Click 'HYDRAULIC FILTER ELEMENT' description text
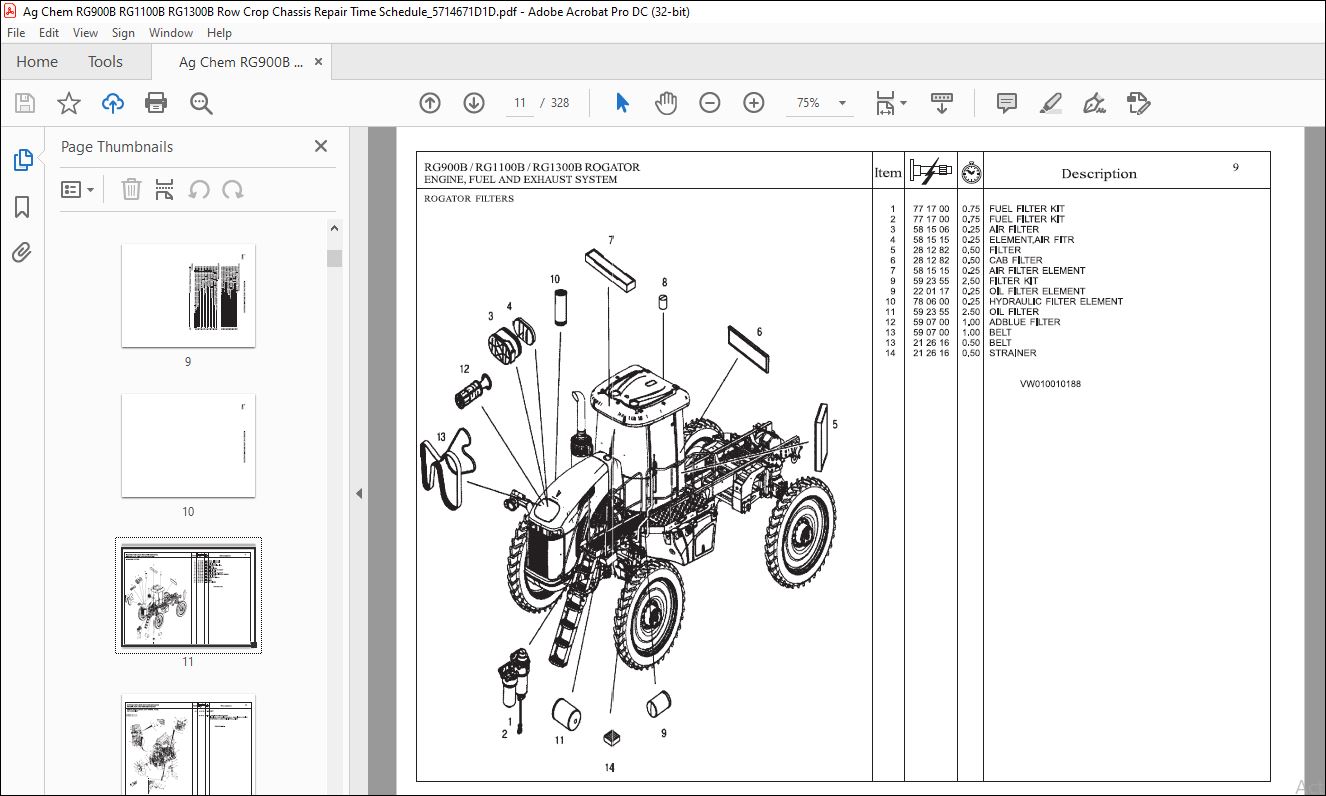The image size is (1326, 796). pyautogui.click(x=1055, y=301)
